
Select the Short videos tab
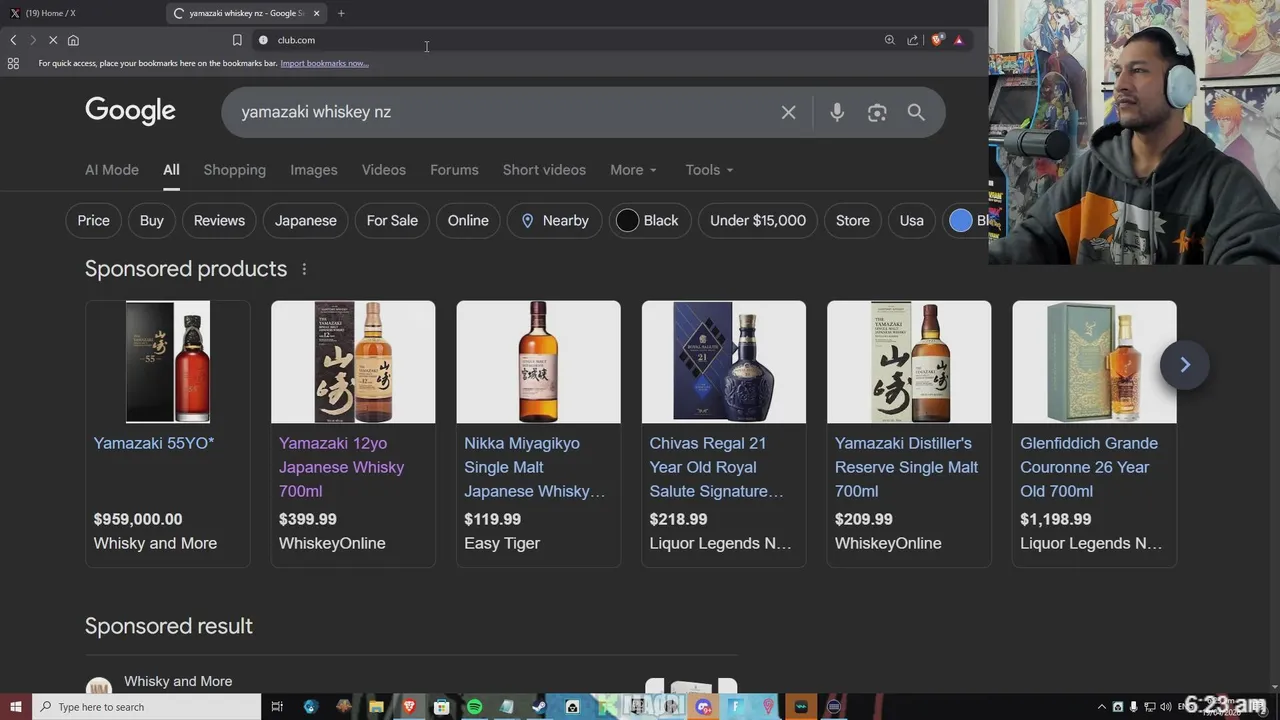pyautogui.click(x=544, y=170)
